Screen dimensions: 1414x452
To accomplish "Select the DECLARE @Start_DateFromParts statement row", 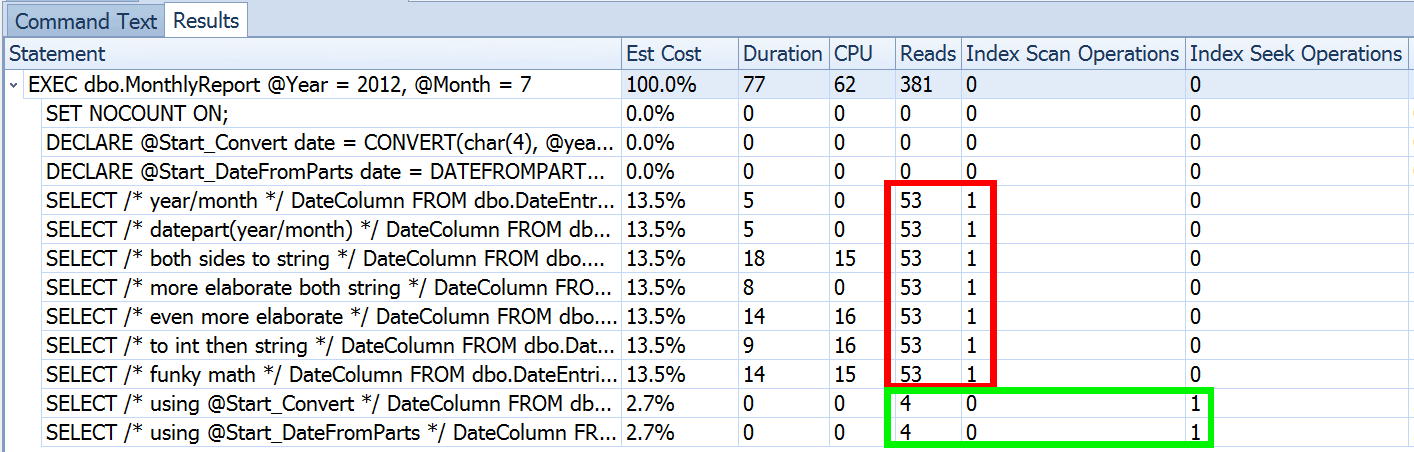I will [707, 172].
